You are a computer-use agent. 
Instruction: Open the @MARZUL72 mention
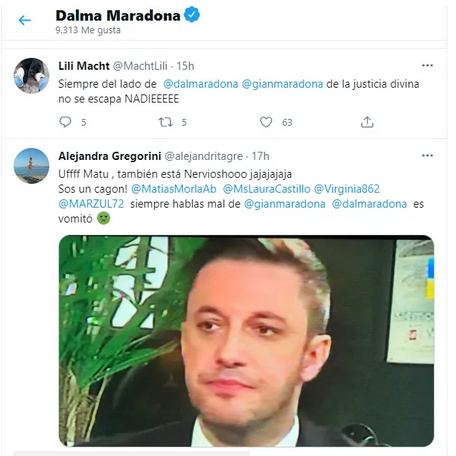[91, 204]
